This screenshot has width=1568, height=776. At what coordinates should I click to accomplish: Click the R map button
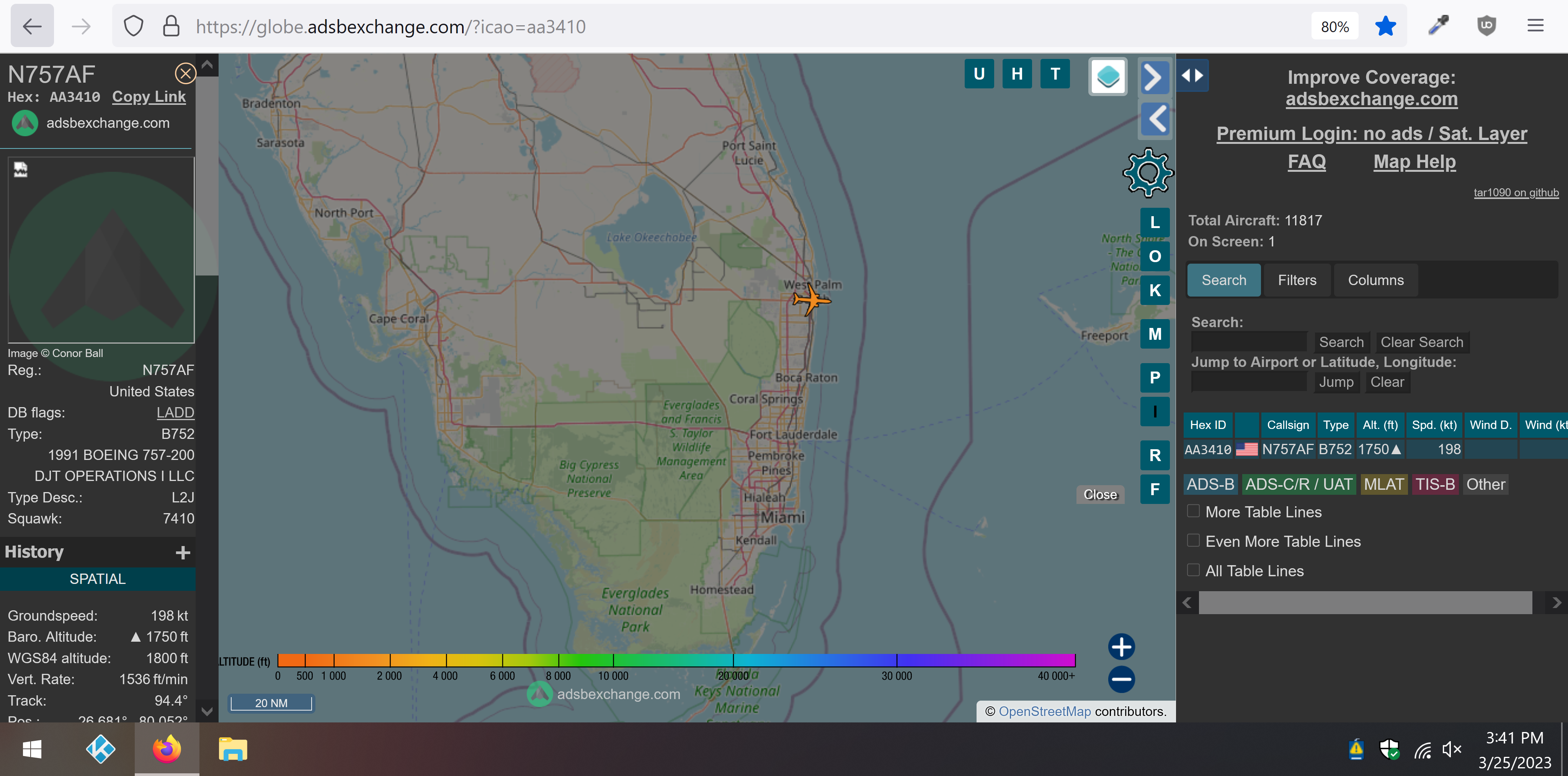point(1155,455)
